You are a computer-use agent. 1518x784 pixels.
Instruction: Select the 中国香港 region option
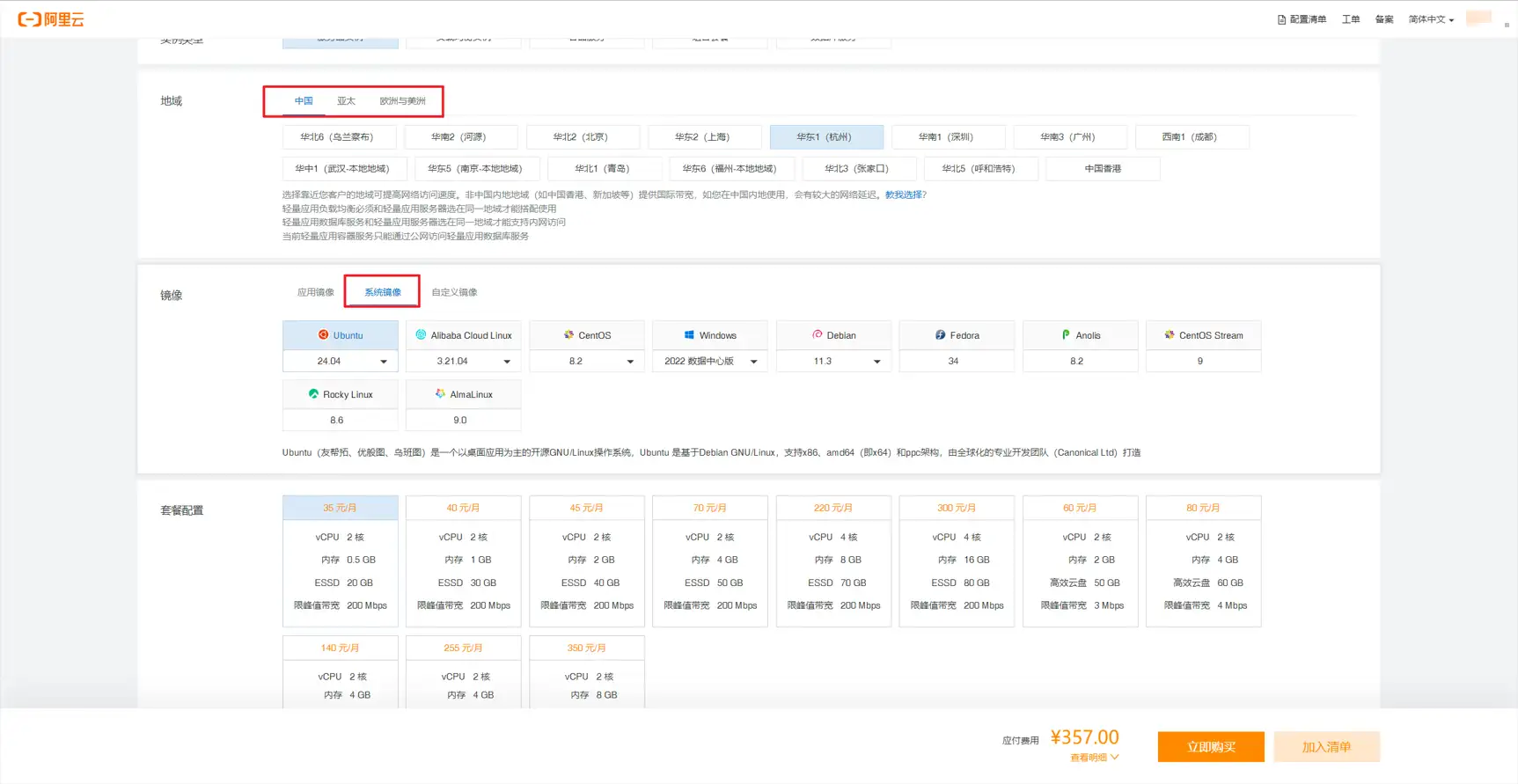point(1102,169)
